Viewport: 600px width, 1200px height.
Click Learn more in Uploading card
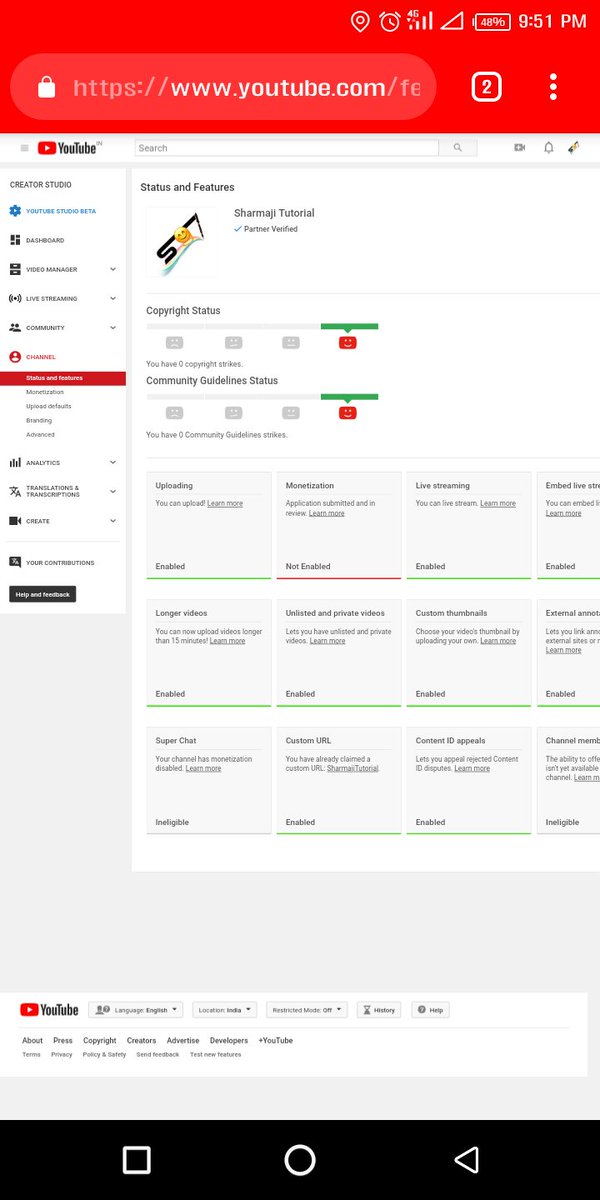(x=225, y=504)
